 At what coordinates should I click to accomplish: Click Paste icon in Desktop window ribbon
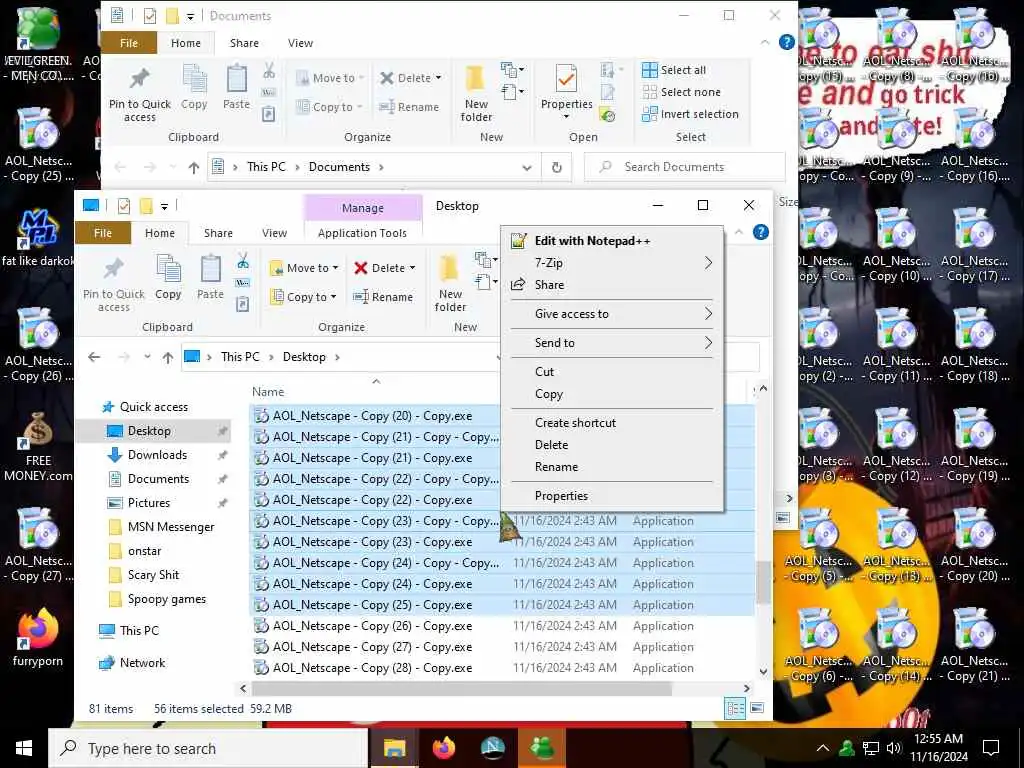coord(210,277)
